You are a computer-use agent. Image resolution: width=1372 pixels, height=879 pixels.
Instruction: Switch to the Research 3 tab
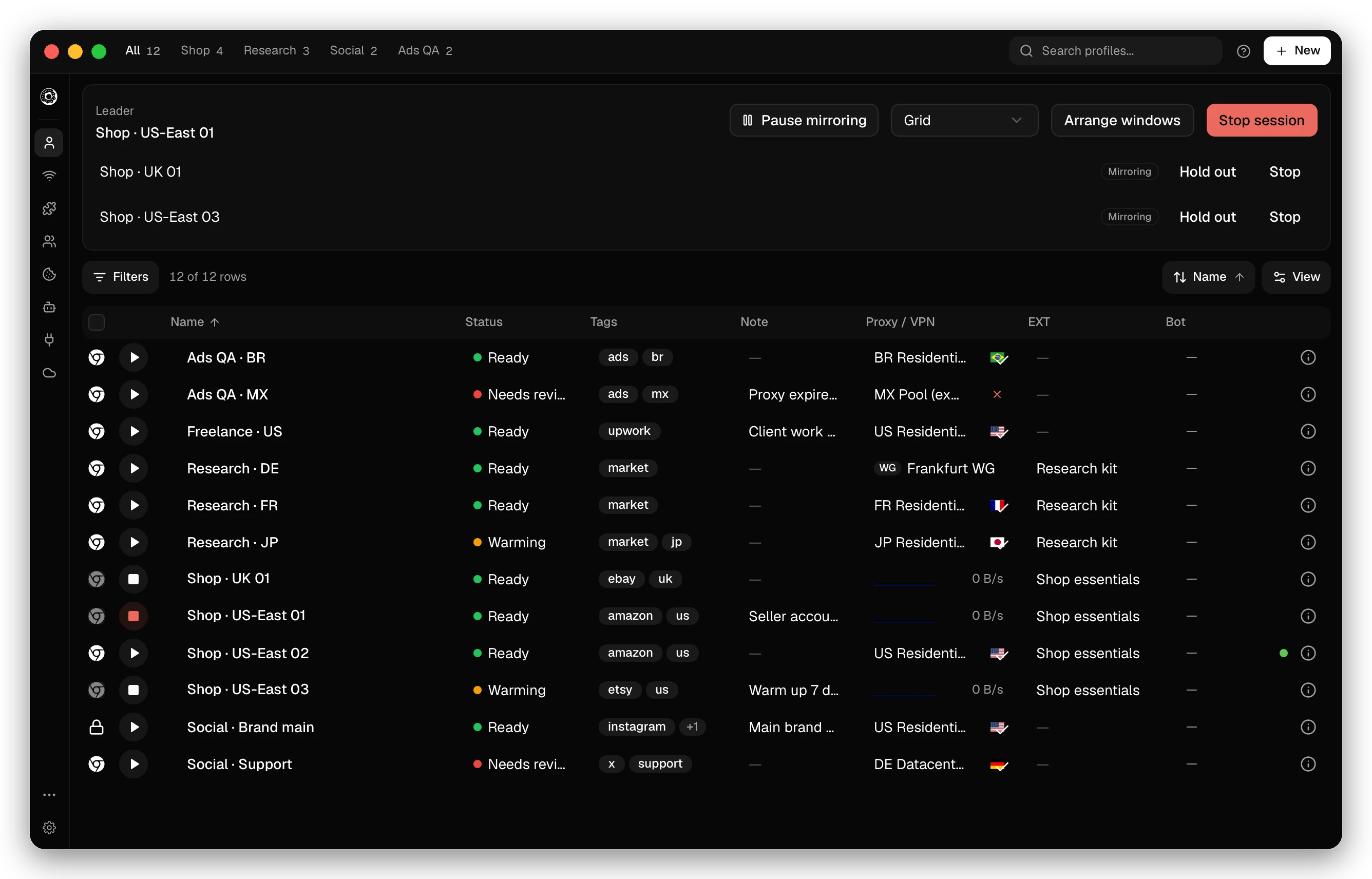[x=276, y=51]
